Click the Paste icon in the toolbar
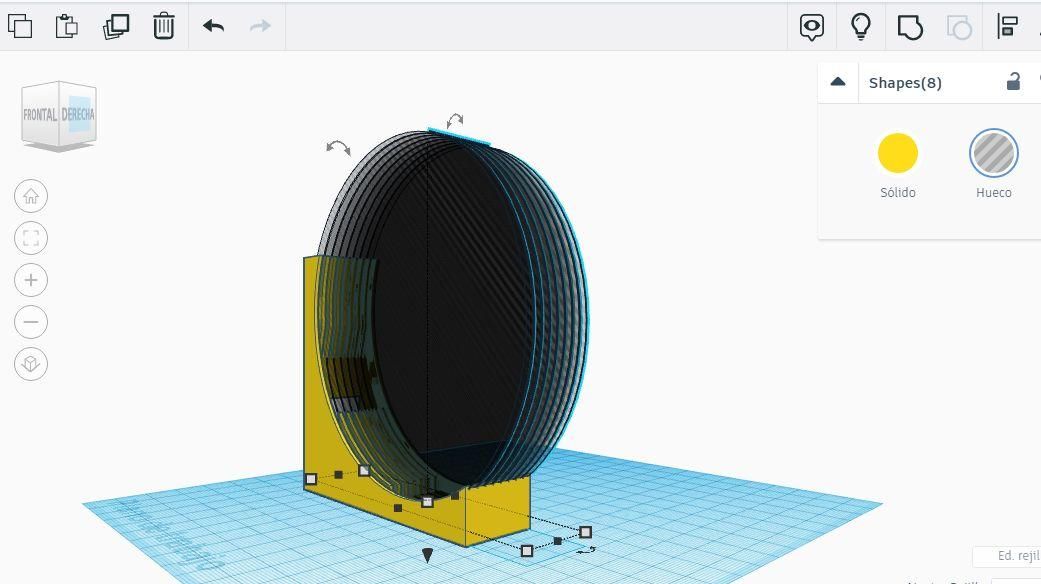Screen dimensions: 1041x584 (65, 26)
